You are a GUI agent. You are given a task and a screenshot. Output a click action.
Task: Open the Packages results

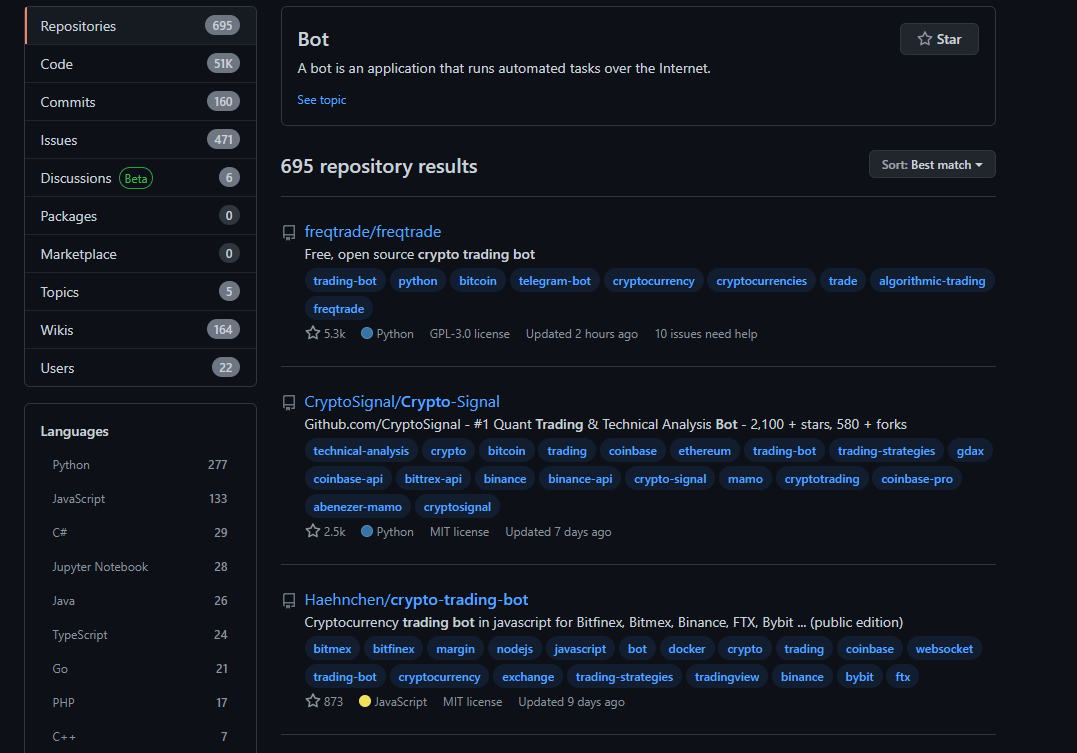pos(140,216)
